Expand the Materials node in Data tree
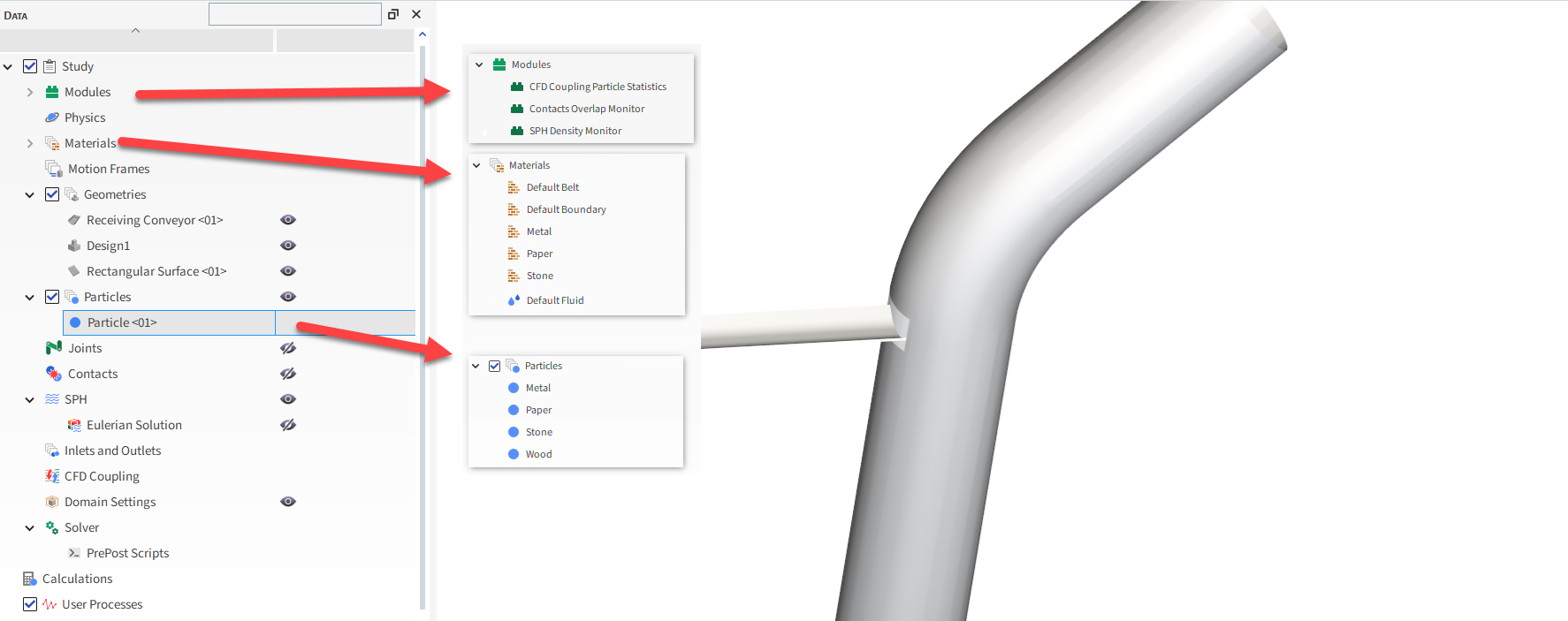 click(30, 143)
